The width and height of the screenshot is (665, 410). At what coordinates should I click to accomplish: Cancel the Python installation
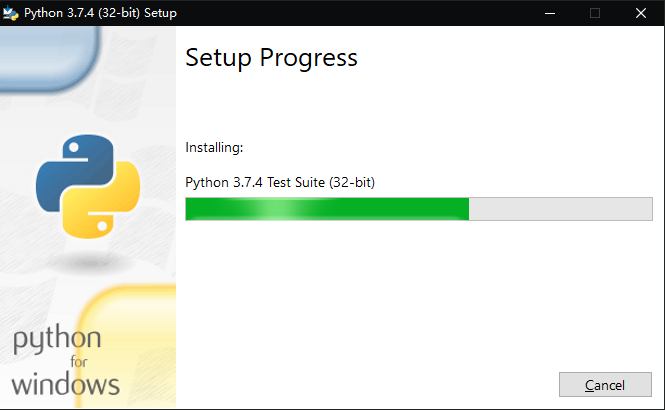605,385
